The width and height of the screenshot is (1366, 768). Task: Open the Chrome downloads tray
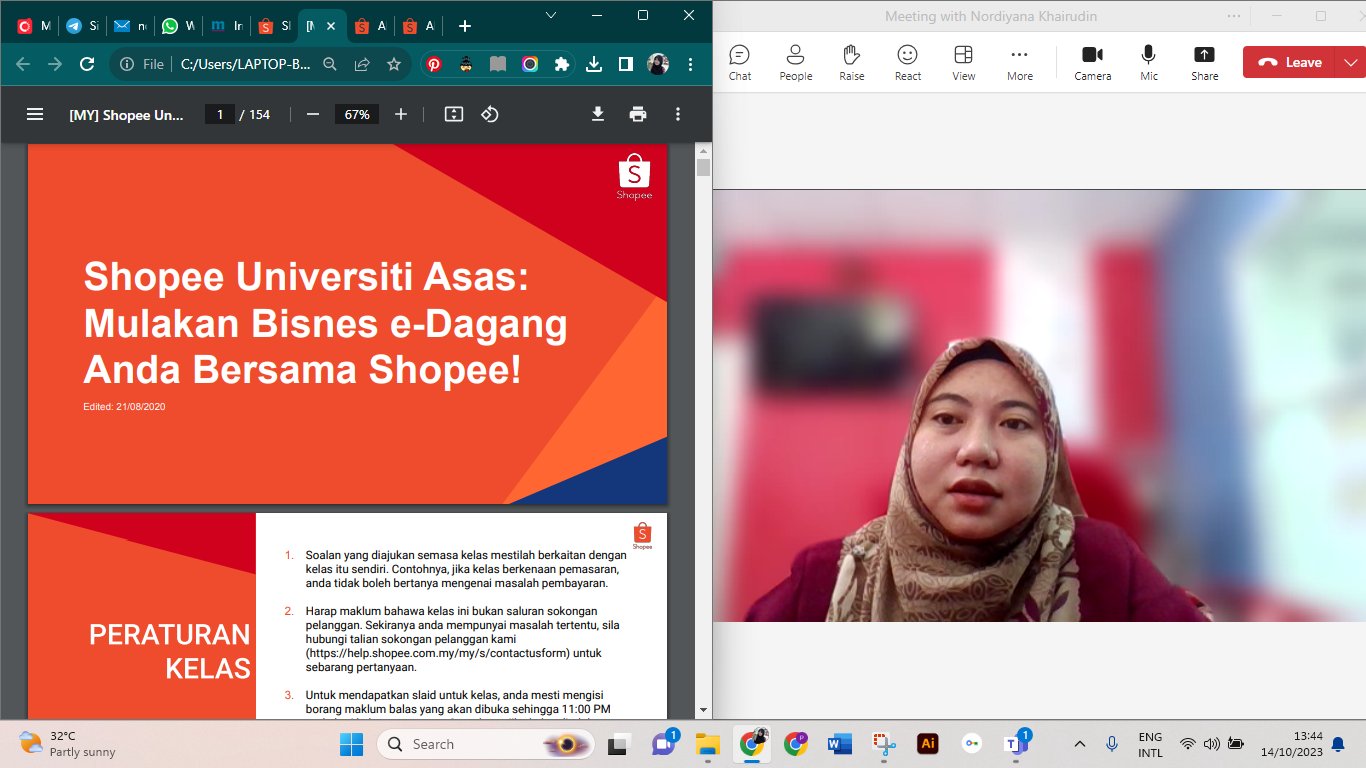[x=594, y=64]
